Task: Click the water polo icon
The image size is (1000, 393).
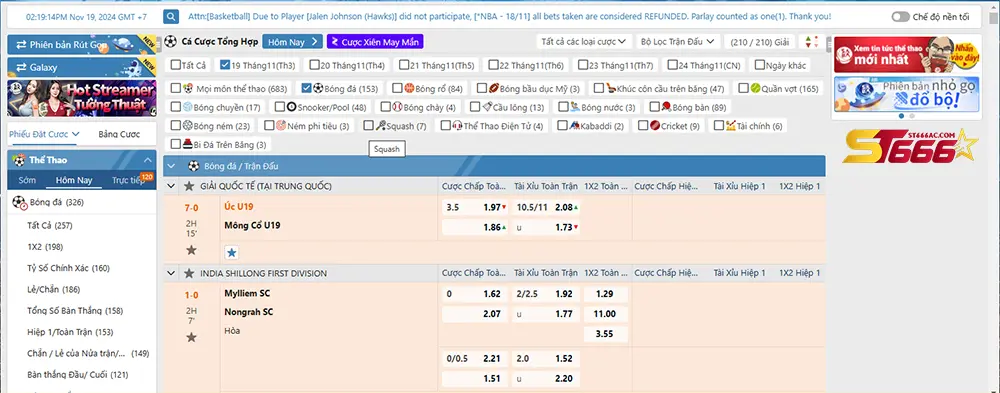Action: (x=575, y=107)
